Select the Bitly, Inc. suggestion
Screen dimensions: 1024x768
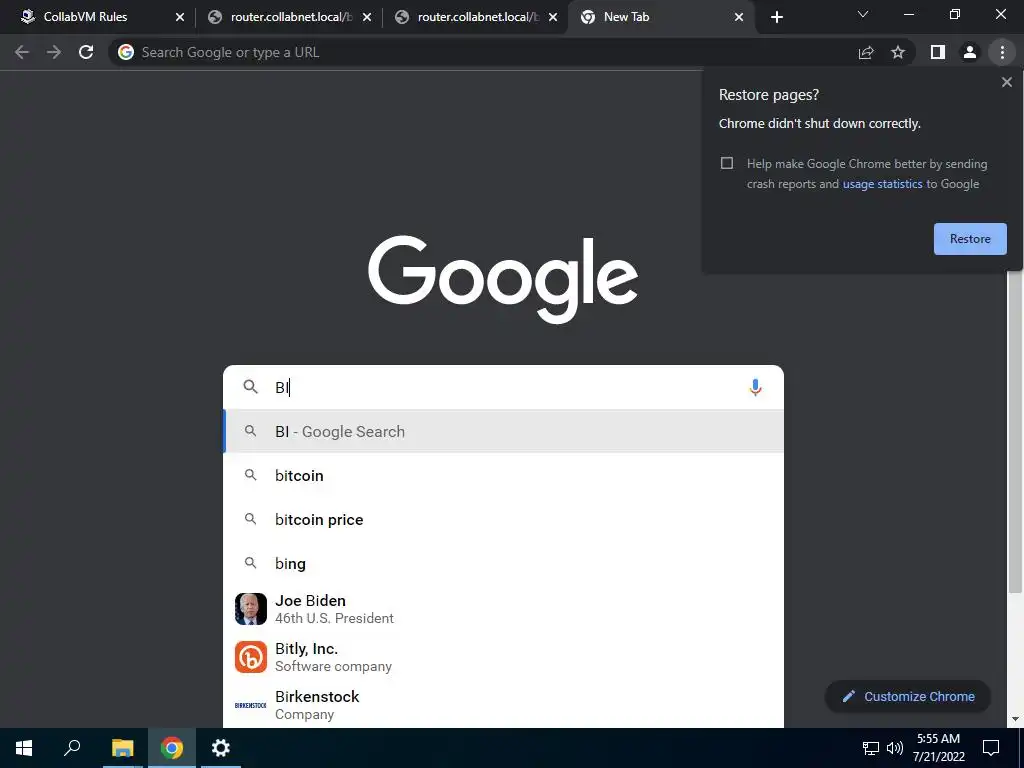coord(504,657)
